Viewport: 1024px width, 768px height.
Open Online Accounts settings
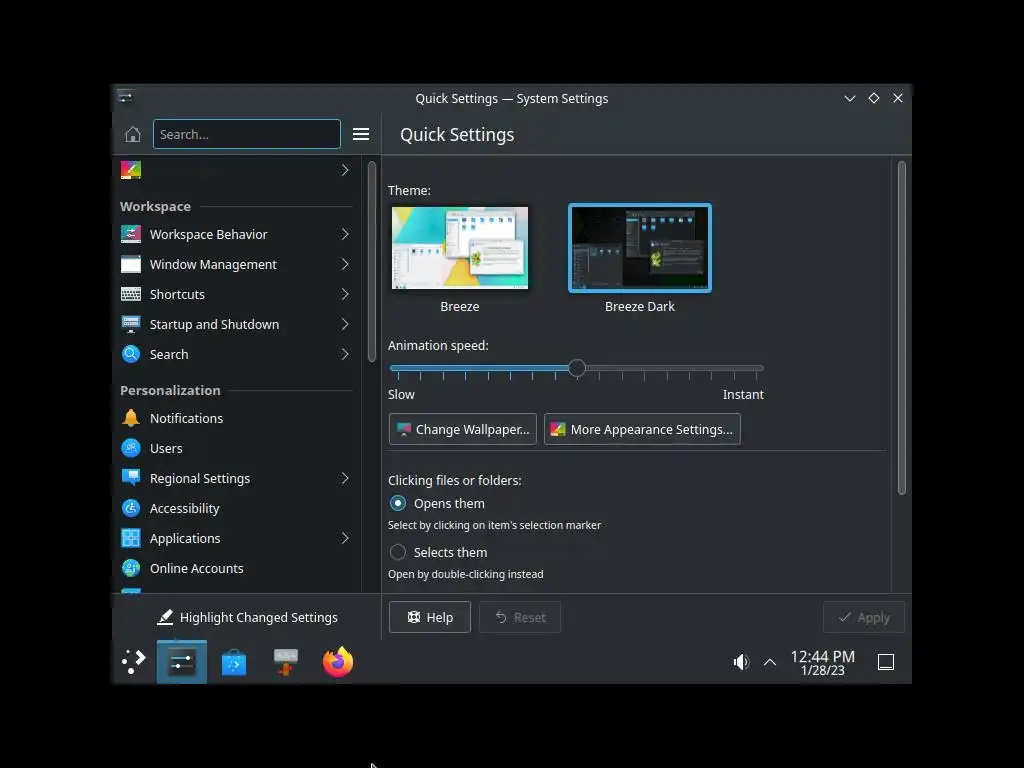pos(236,568)
